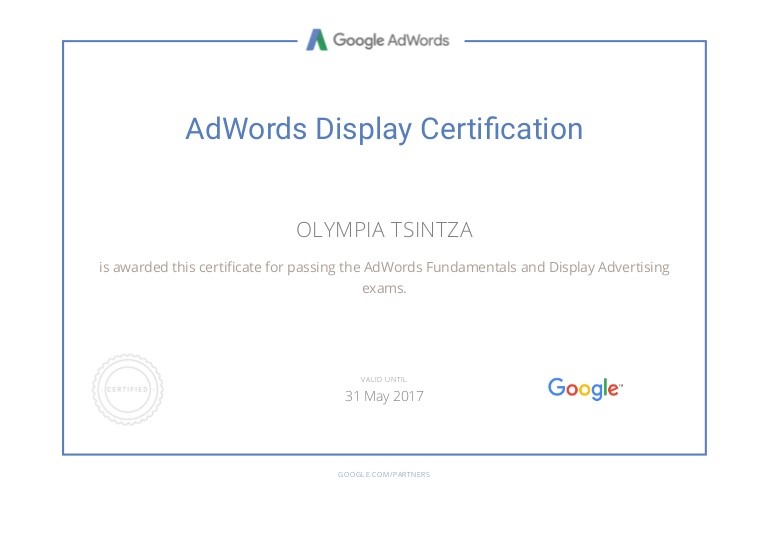Click the first name OLYMPIA
Screen dimensions: 768x544
pos(338,230)
